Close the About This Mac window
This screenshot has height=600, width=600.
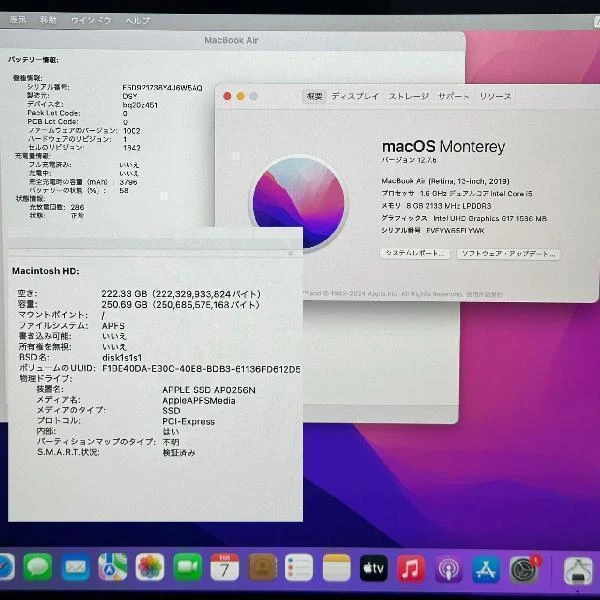point(227,96)
